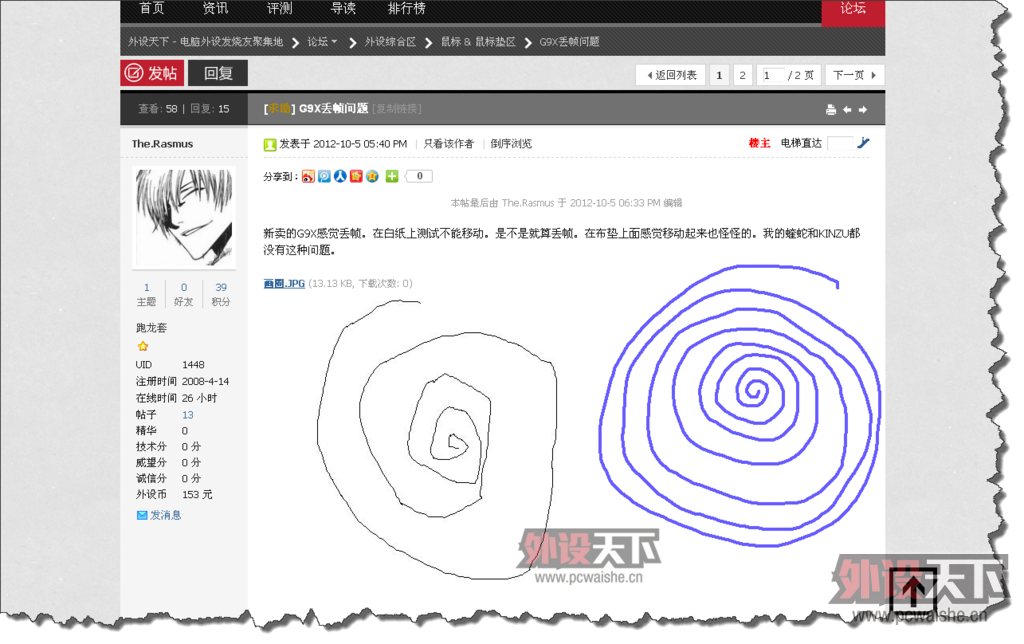
Task: Go to next thread with right arrow icon
Action: pos(863,110)
